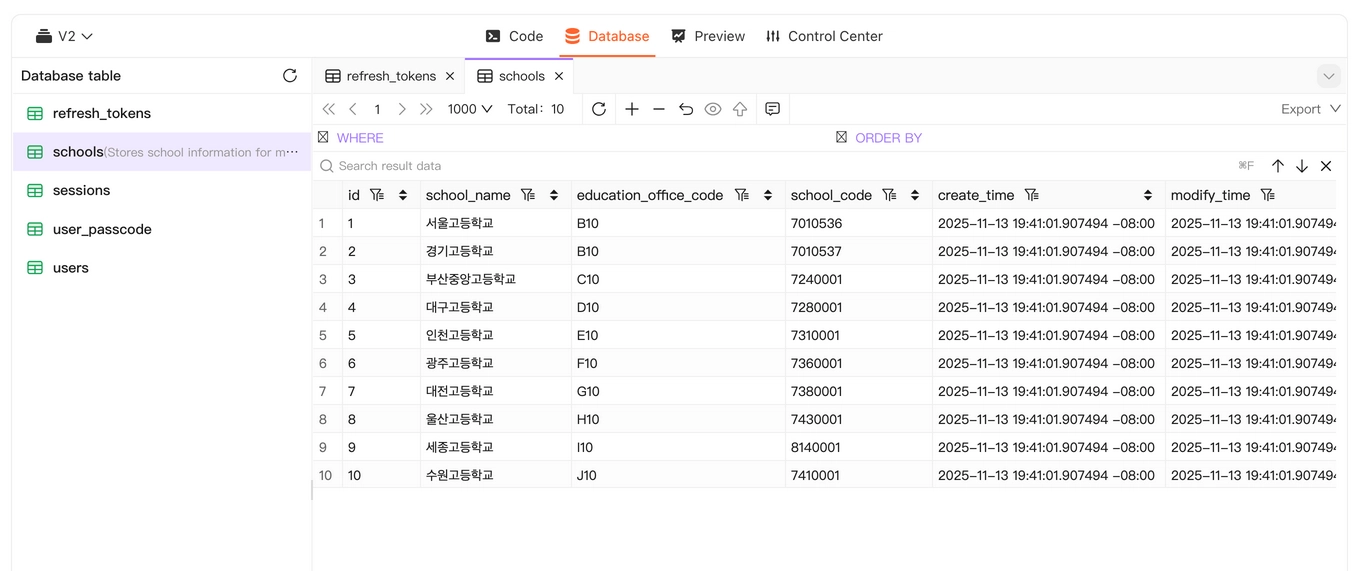1356x571 pixels.
Task: Click the Search result data field
Action: click(x=700, y=166)
